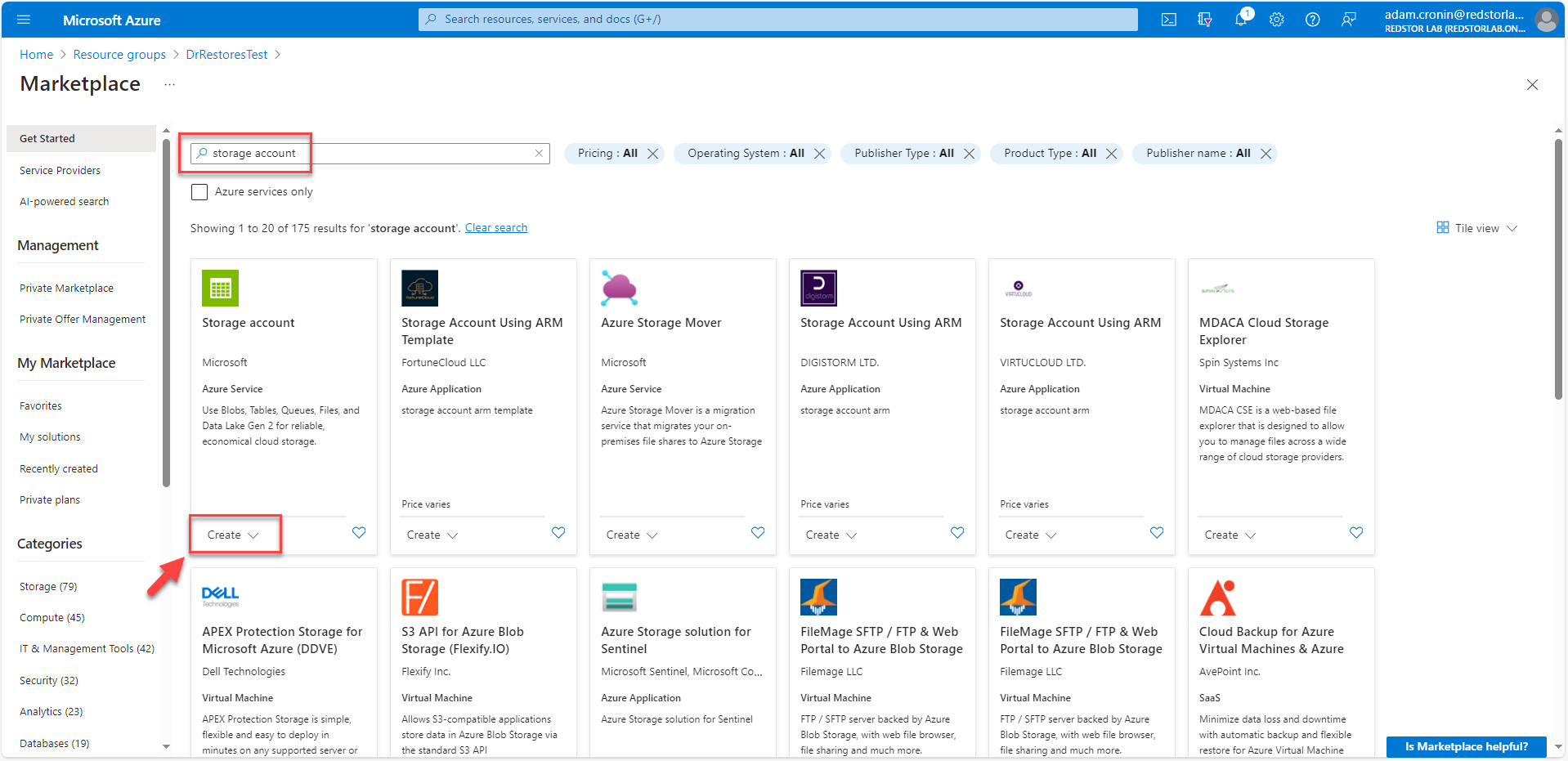The width and height of the screenshot is (1568, 761).
Task: Close the Marketplace blade
Action: [x=1533, y=85]
